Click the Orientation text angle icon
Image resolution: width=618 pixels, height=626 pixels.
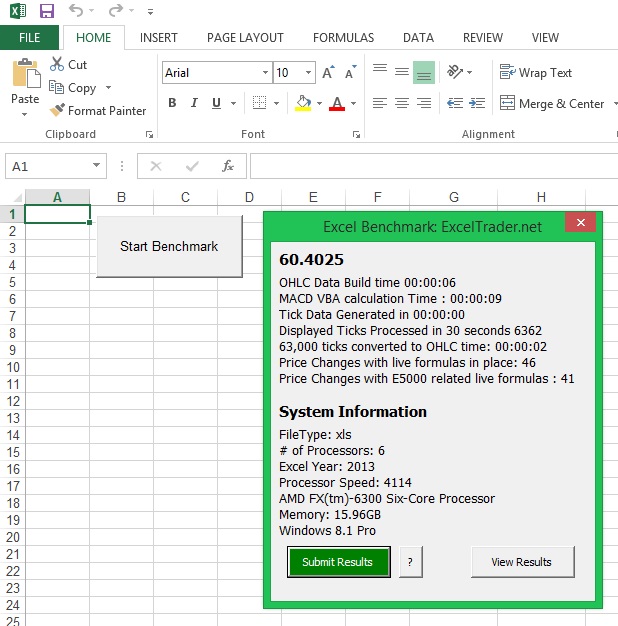point(455,72)
